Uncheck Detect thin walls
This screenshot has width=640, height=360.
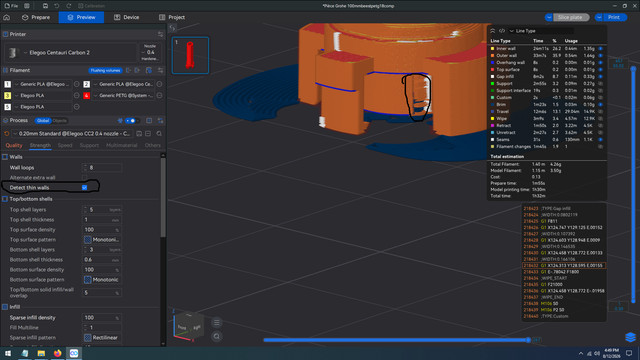84,188
